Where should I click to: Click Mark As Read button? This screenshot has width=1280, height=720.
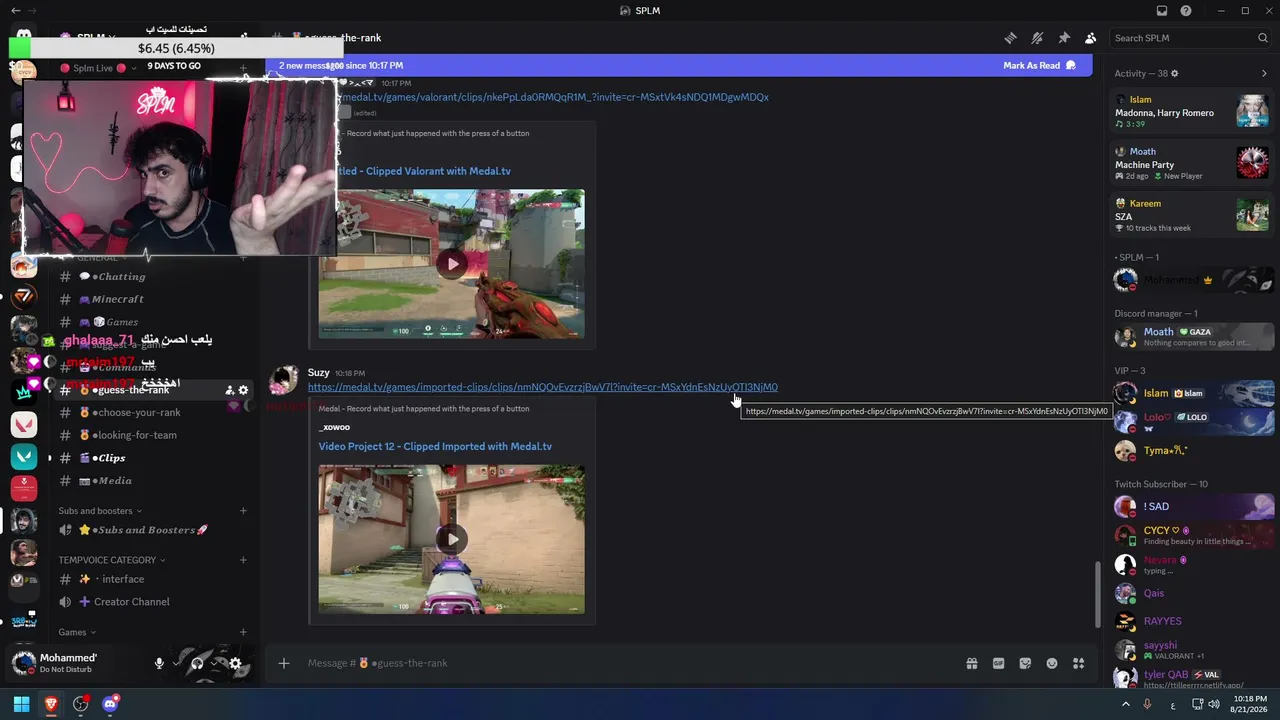tap(1040, 65)
